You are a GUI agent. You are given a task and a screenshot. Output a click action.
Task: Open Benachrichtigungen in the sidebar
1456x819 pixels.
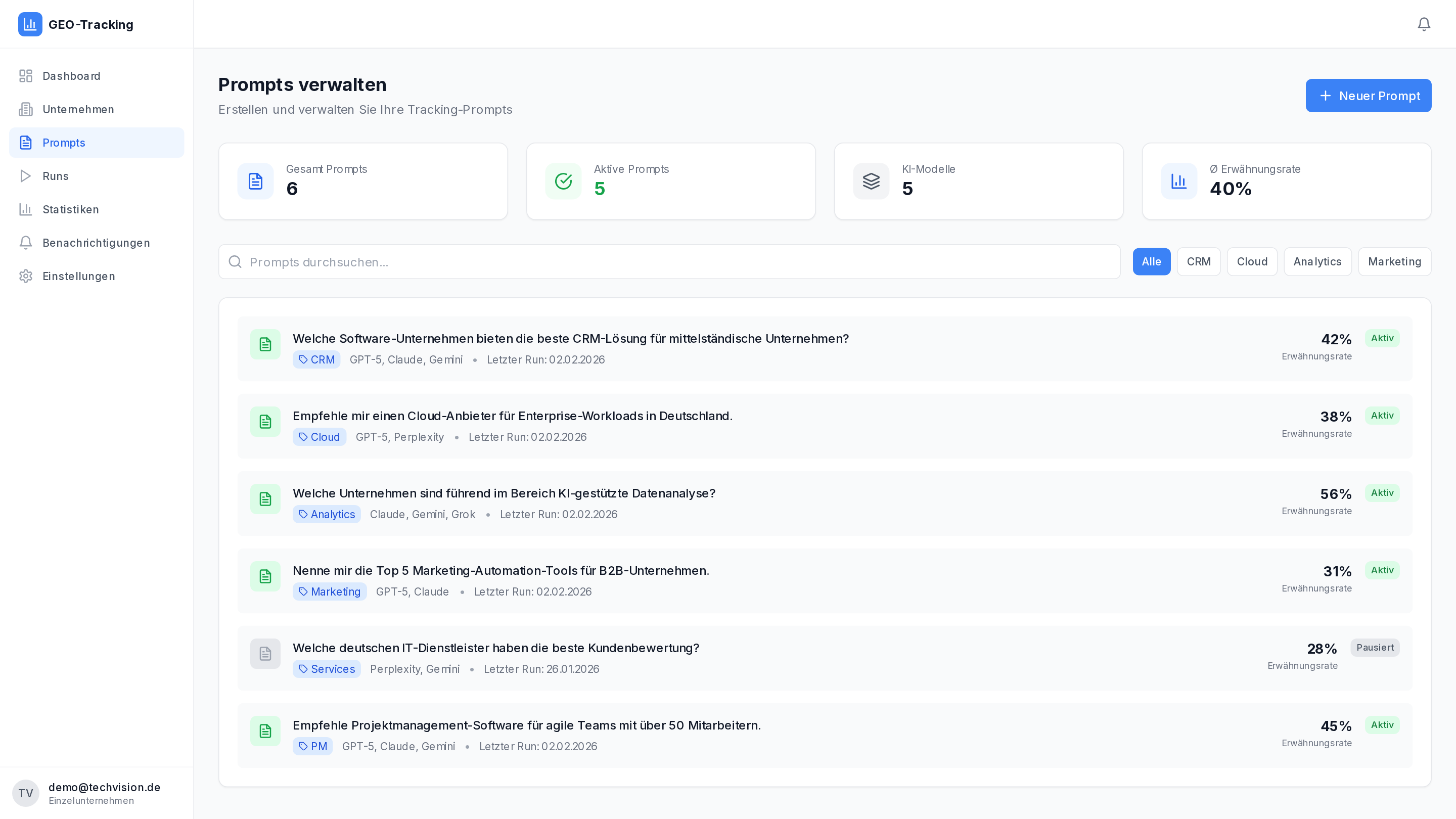[x=96, y=243]
